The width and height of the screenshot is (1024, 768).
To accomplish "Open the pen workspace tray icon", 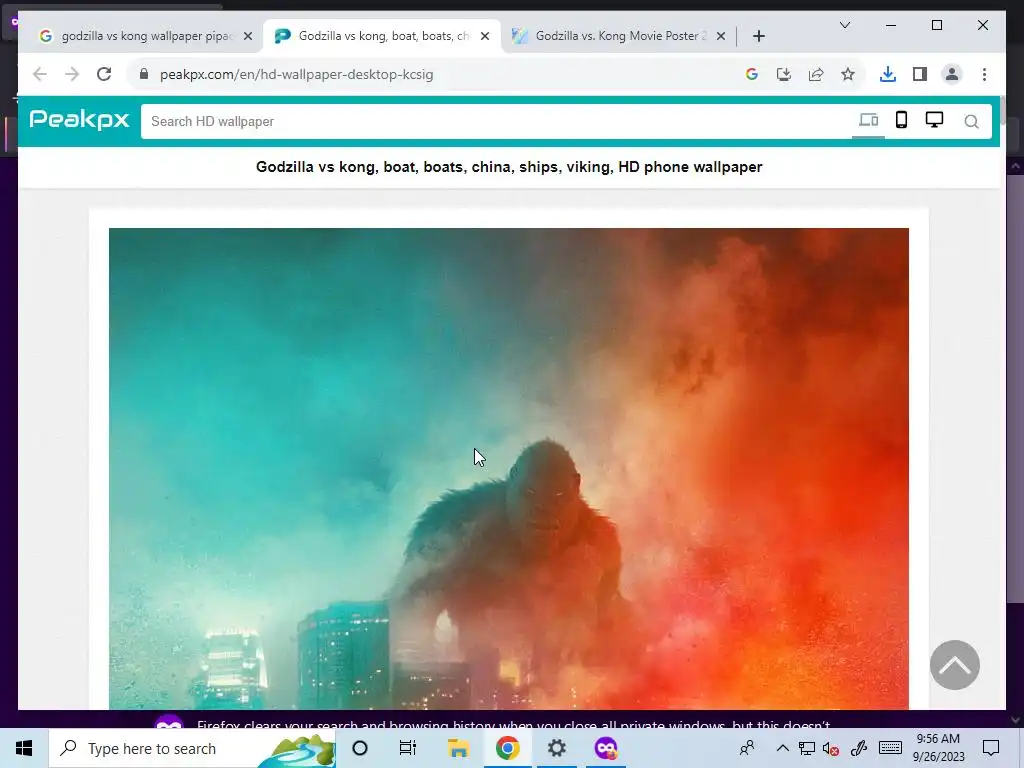I will (859, 748).
